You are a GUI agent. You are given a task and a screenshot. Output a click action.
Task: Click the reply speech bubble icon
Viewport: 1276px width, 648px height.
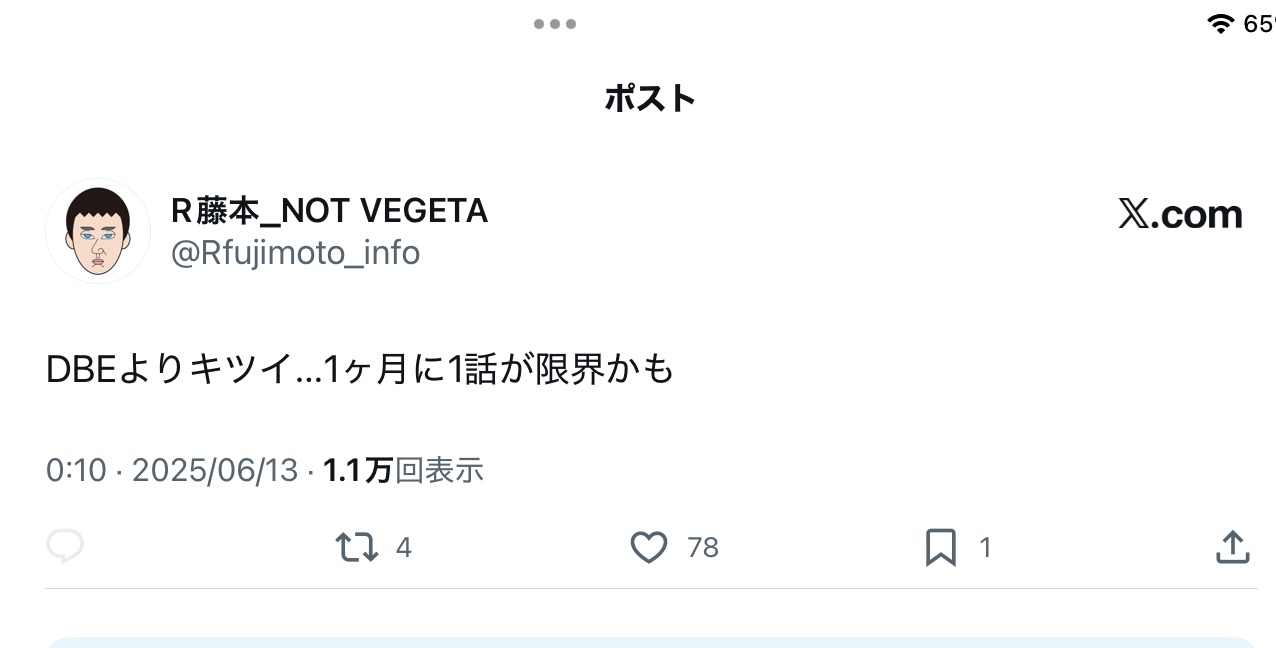(65, 547)
